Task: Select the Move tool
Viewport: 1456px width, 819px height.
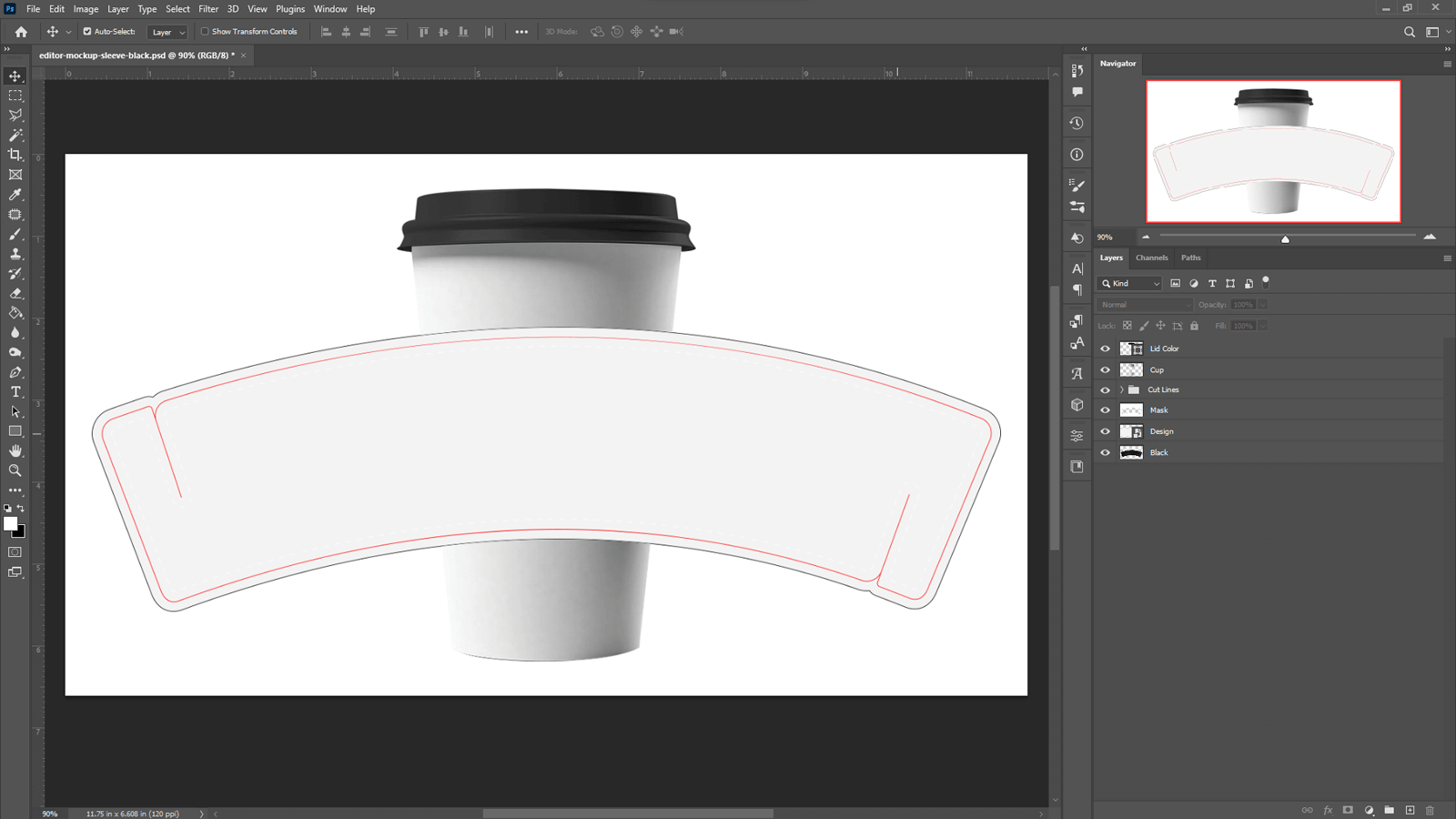Action: (x=15, y=76)
